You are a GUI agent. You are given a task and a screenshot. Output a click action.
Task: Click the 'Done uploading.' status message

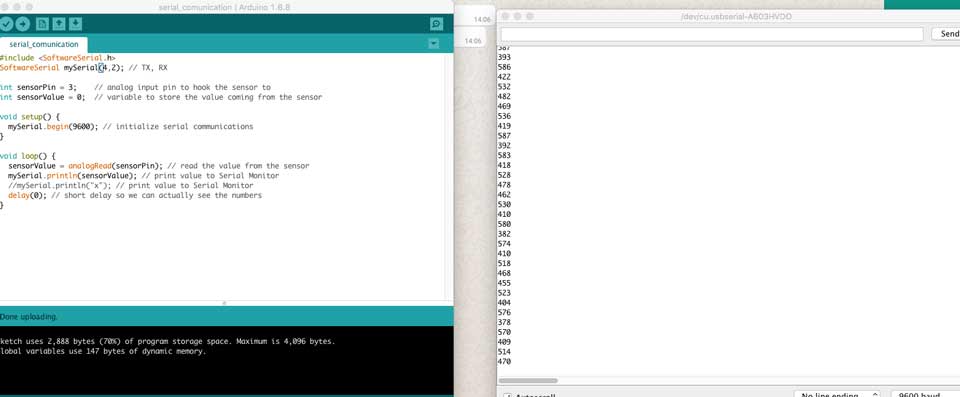point(29,317)
